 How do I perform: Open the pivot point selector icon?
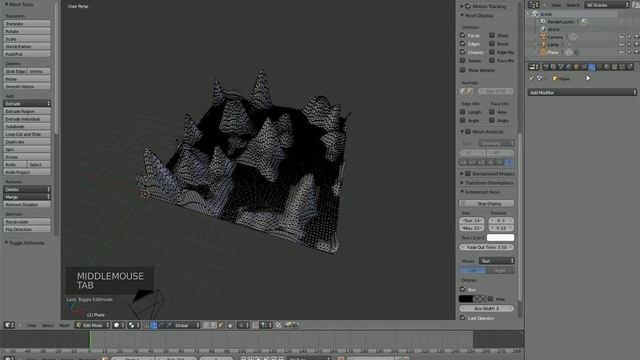[x=134, y=325]
